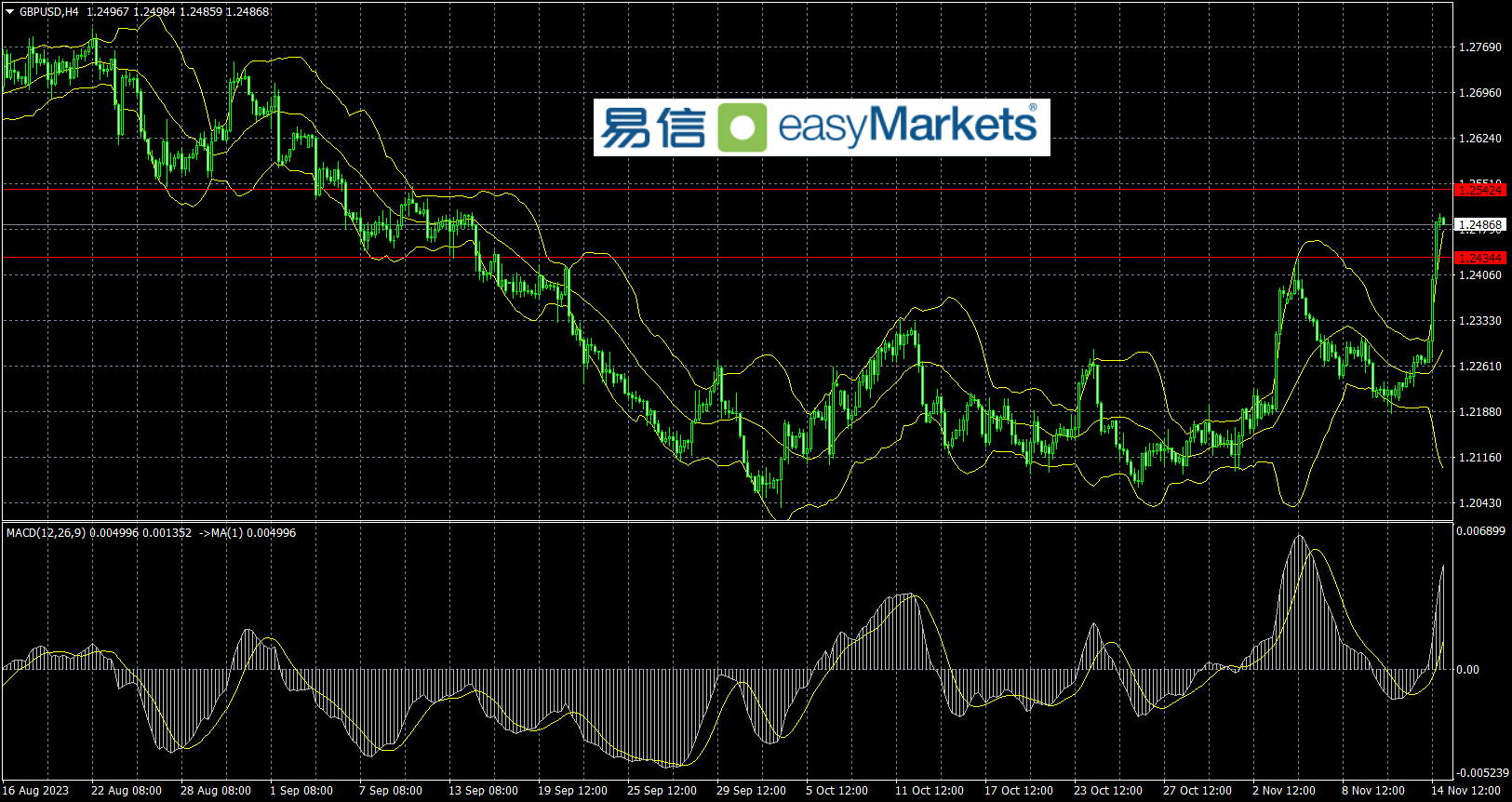Click the MACD scale value 0.006899
Viewport: 1512px width, 802px height.
[1480, 531]
